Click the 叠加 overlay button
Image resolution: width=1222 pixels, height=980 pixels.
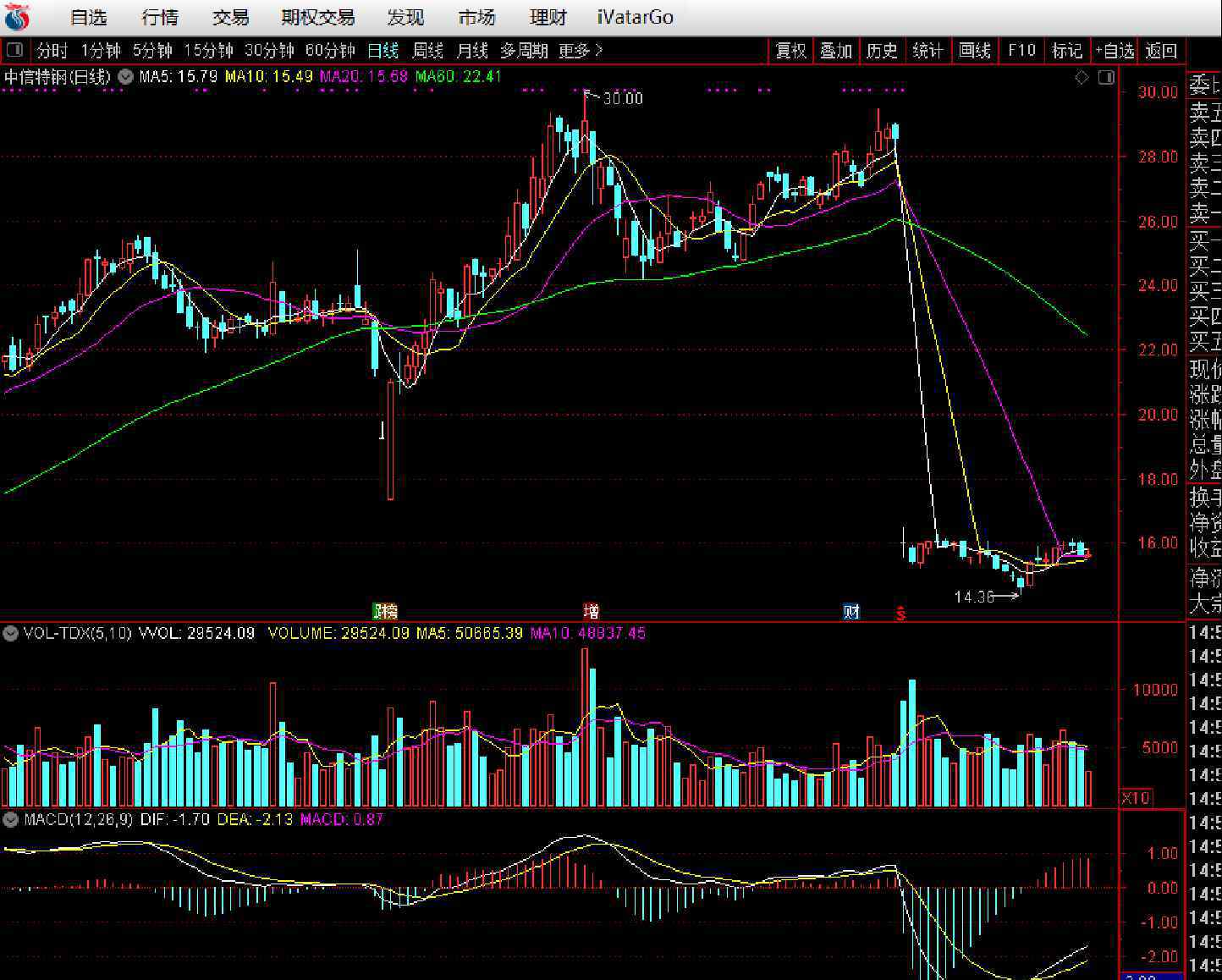[x=836, y=51]
